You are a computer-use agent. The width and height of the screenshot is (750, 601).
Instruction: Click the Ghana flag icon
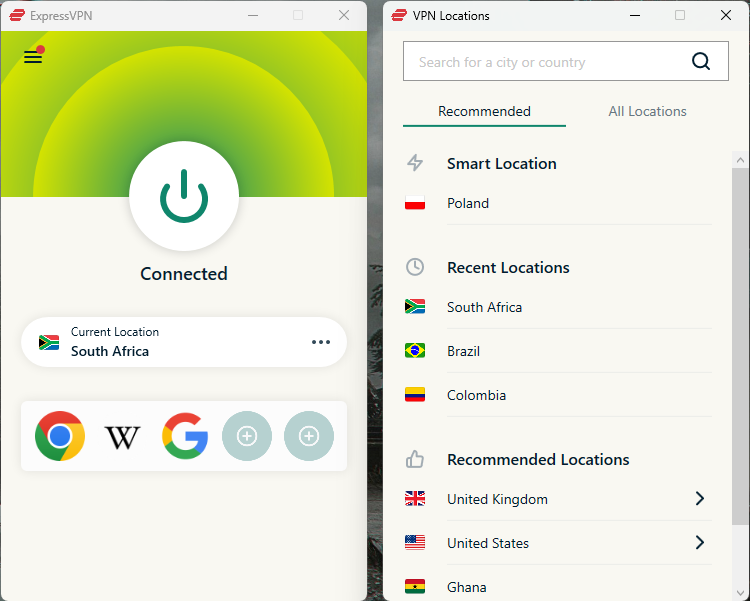(x=415, y=587)
